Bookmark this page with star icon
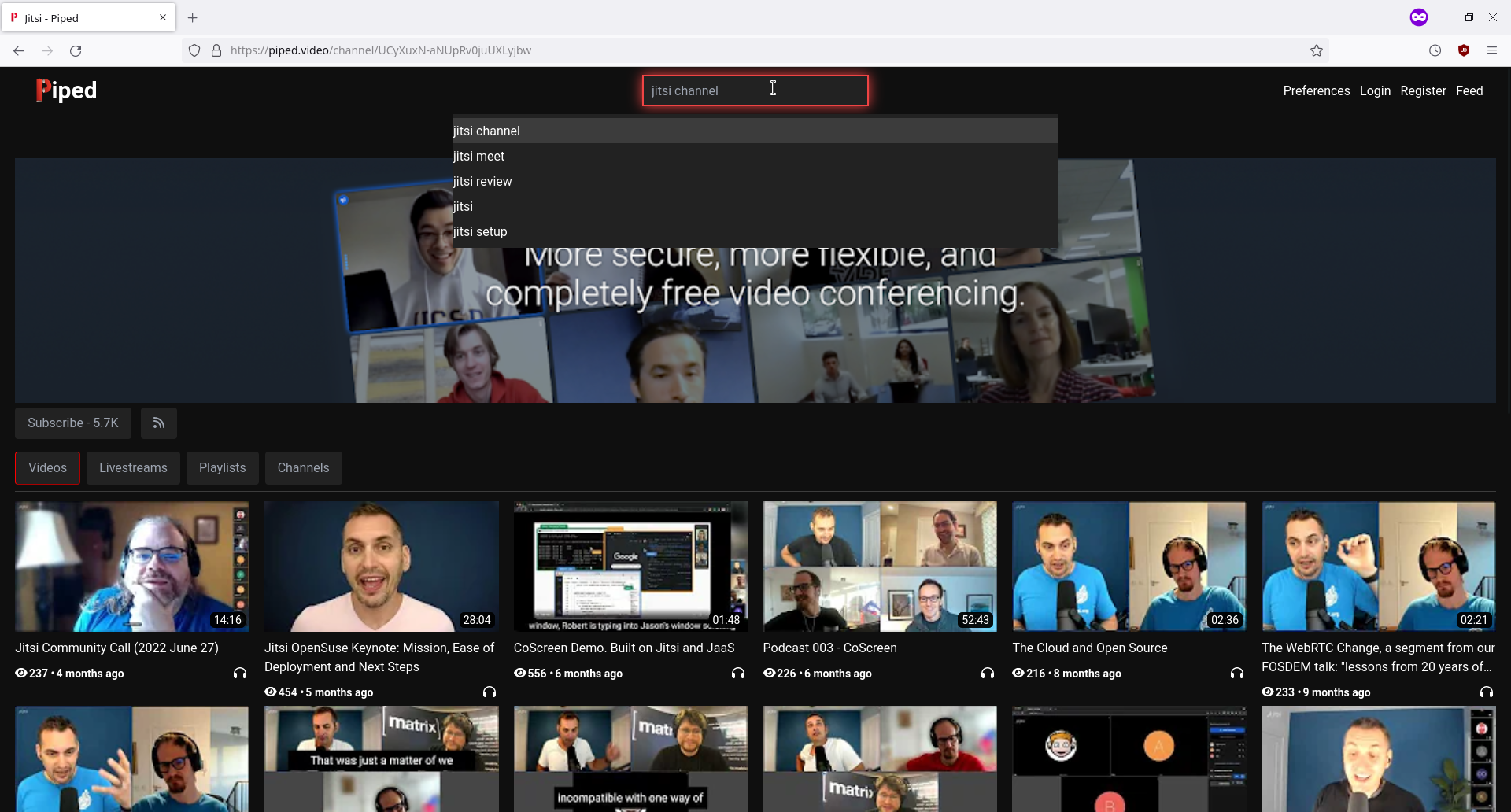The width and height of the screenshot is (1511, 812). [1317, 50]
